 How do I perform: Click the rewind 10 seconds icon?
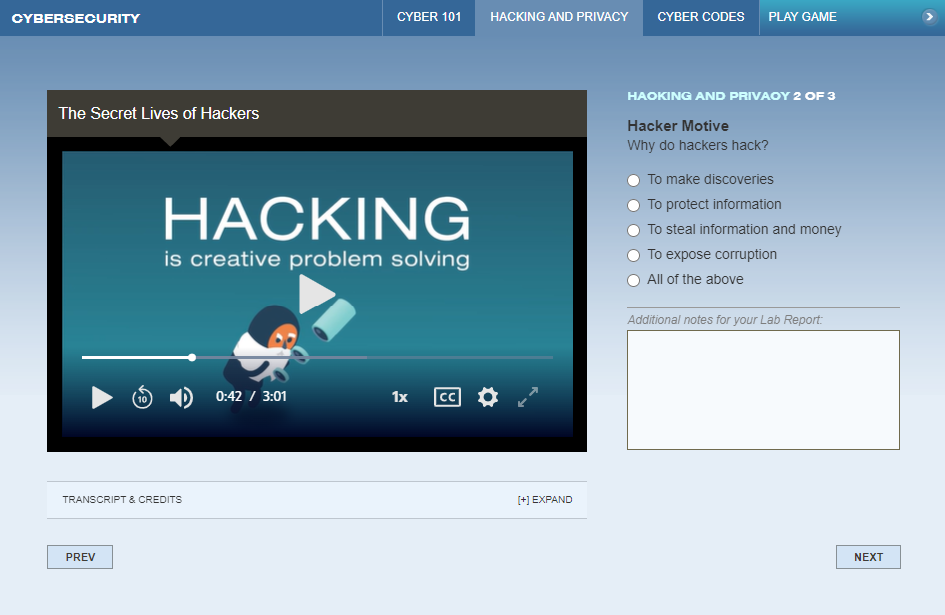142,397
